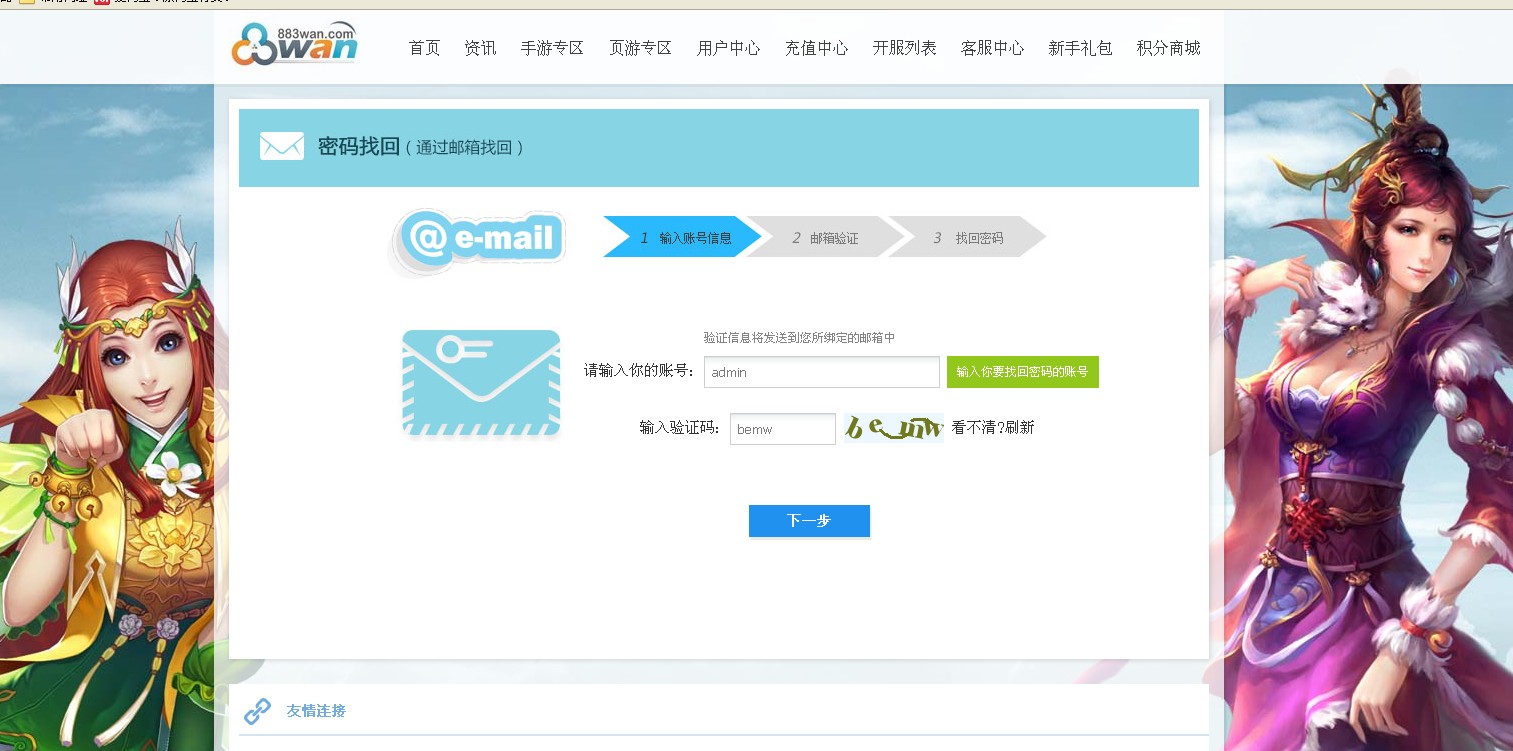Click the 883wan.com logo

coord(294,44)
